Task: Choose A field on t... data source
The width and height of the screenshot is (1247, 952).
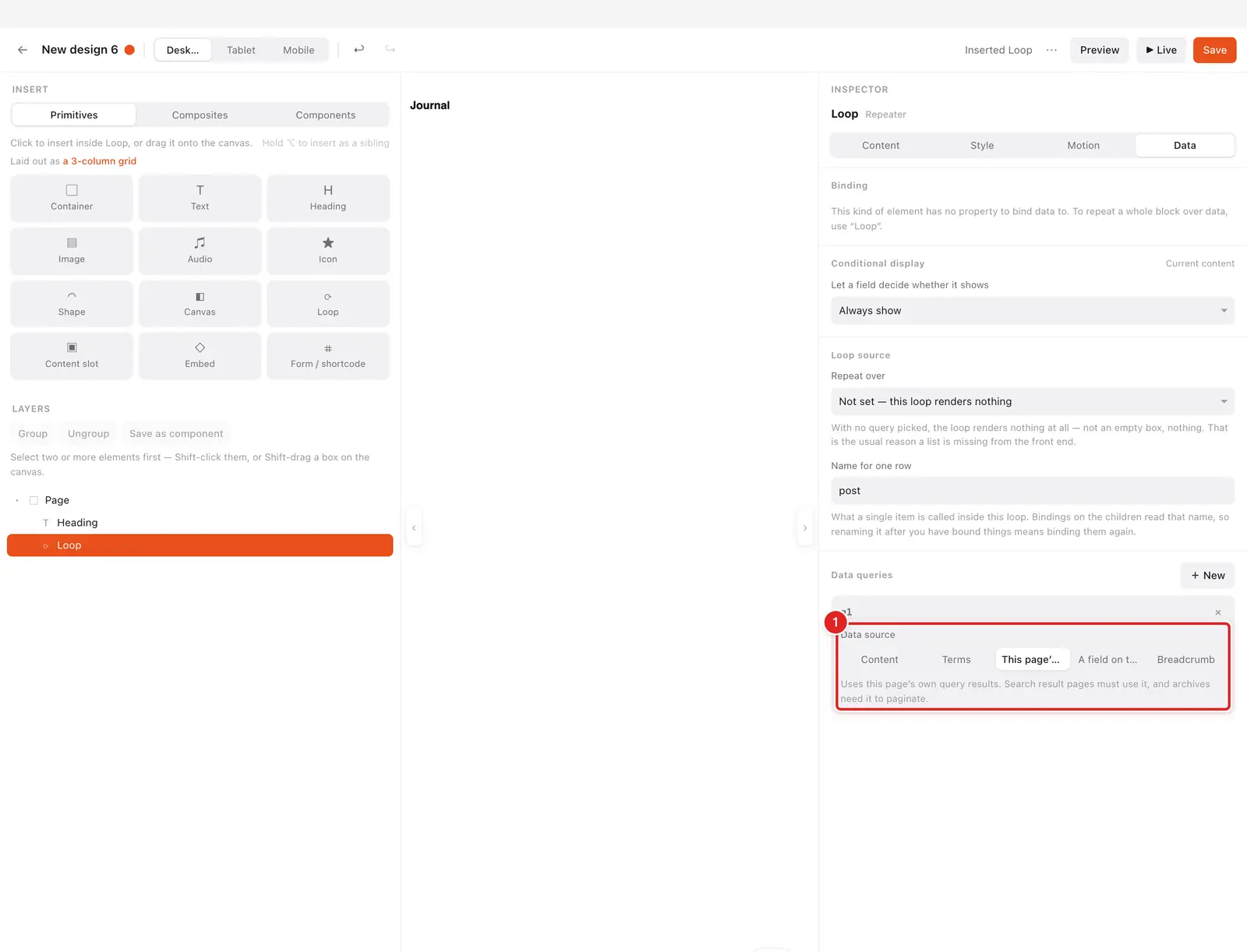Action: (x=1107, y=659)
